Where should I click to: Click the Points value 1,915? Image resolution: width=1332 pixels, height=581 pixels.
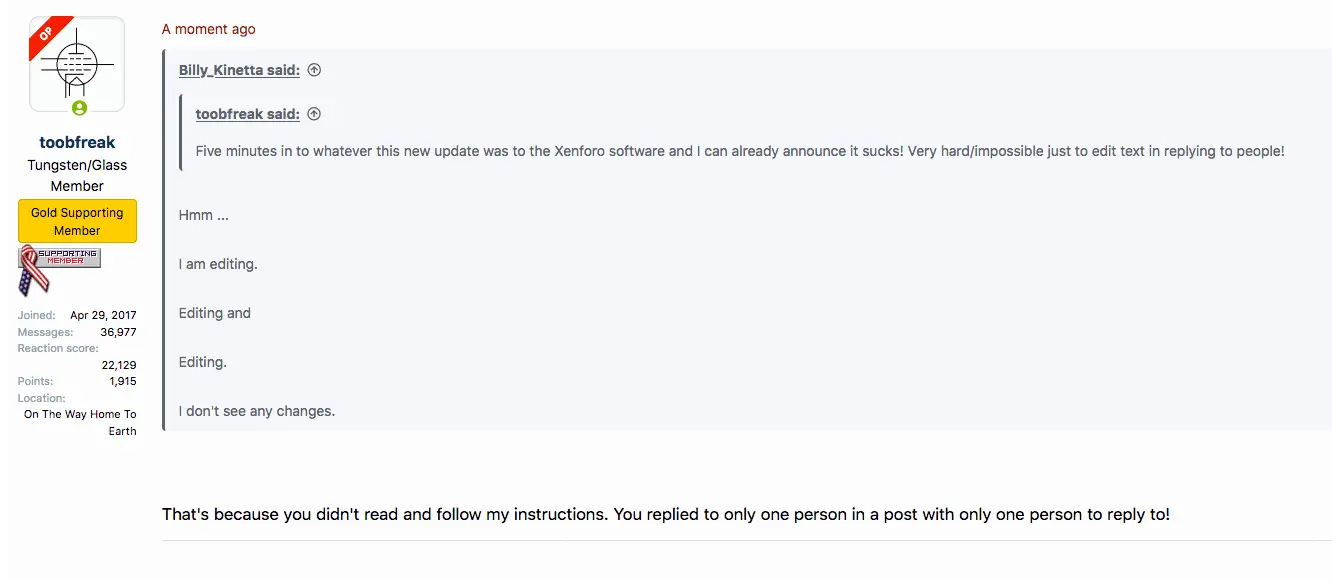122,381
